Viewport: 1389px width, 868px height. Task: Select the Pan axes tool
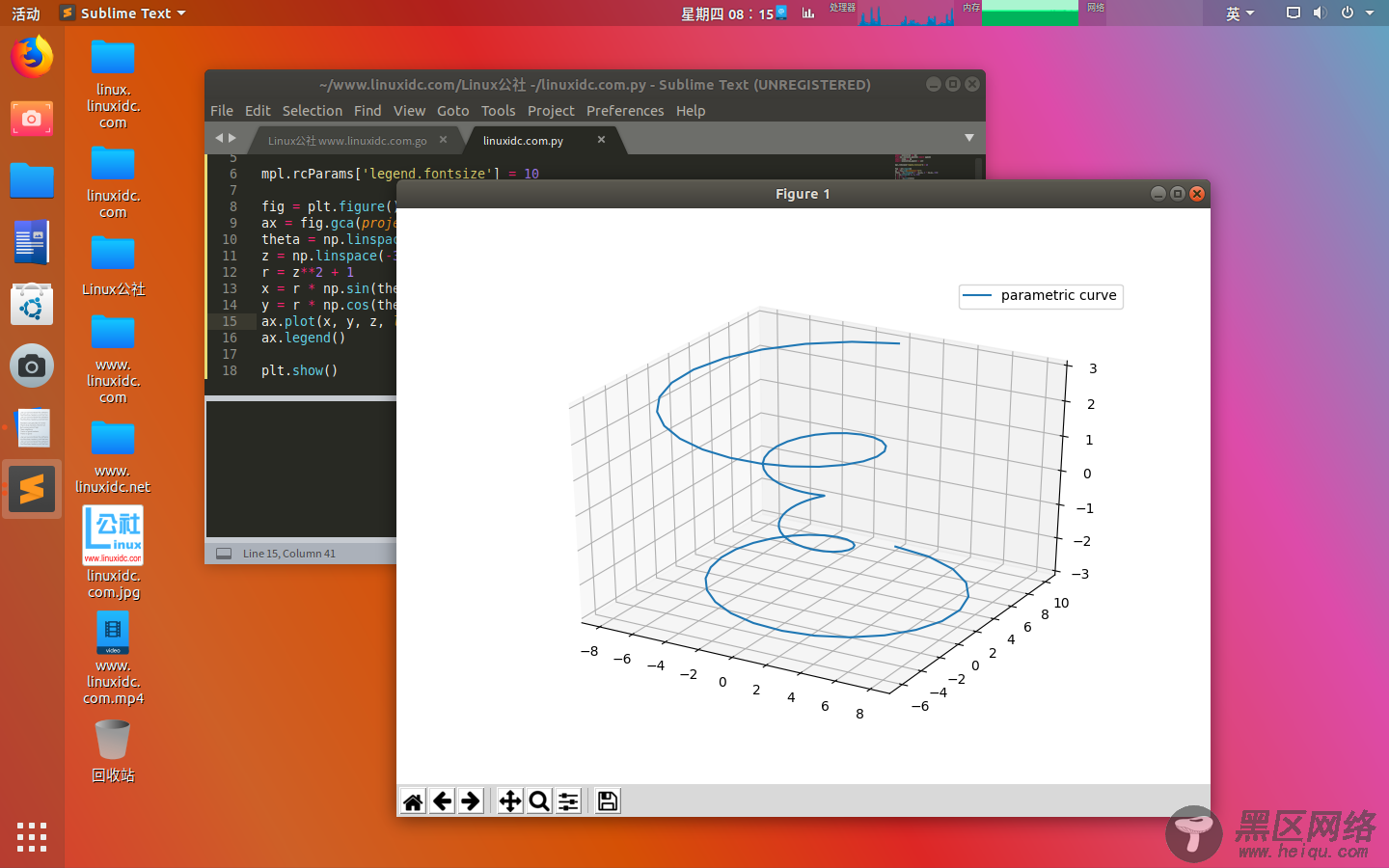click(x=510, y=801)
